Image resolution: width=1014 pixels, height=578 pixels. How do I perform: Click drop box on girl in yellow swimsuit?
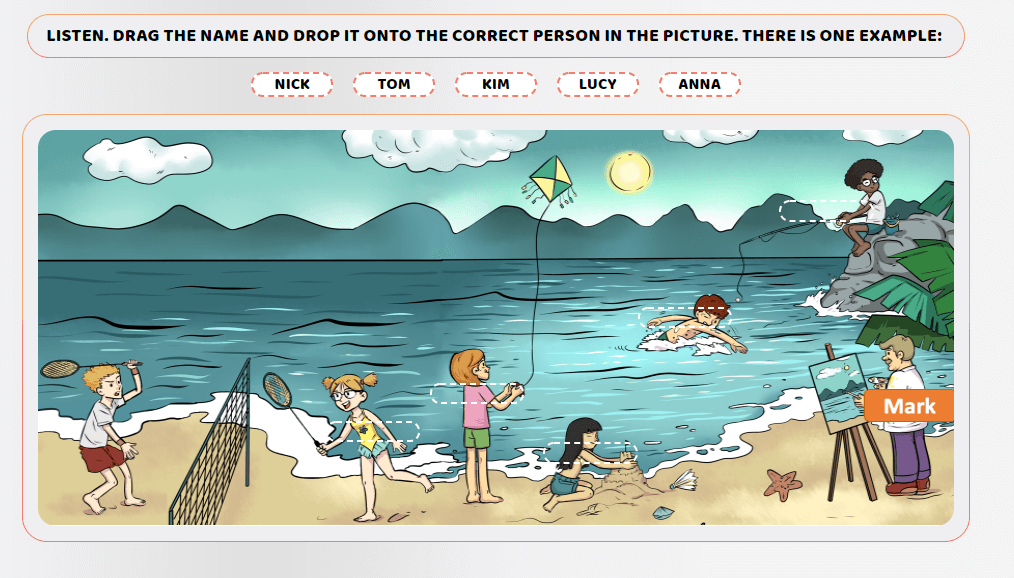[374, 432]
